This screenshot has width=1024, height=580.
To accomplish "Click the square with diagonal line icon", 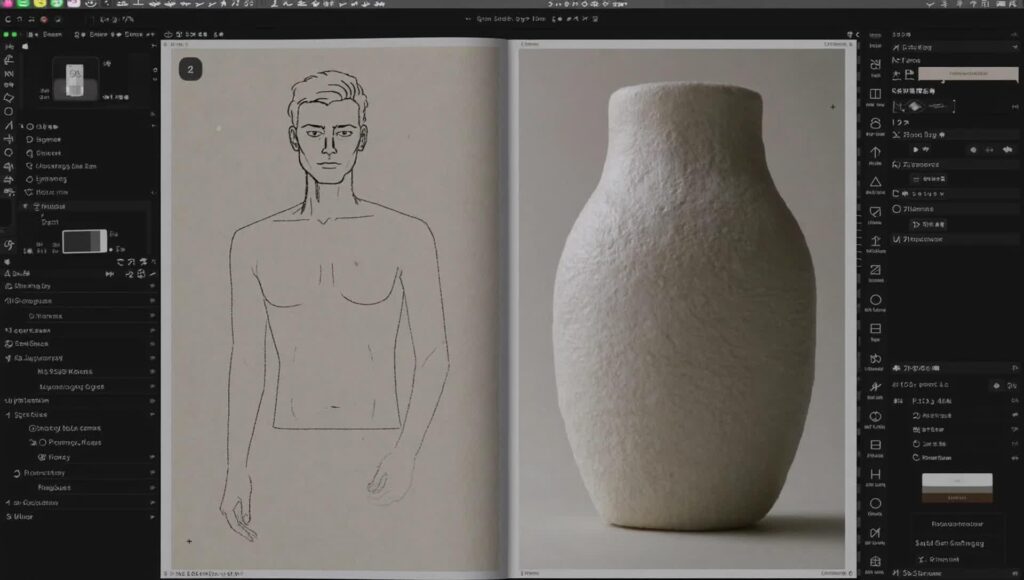I will [875, 270].
